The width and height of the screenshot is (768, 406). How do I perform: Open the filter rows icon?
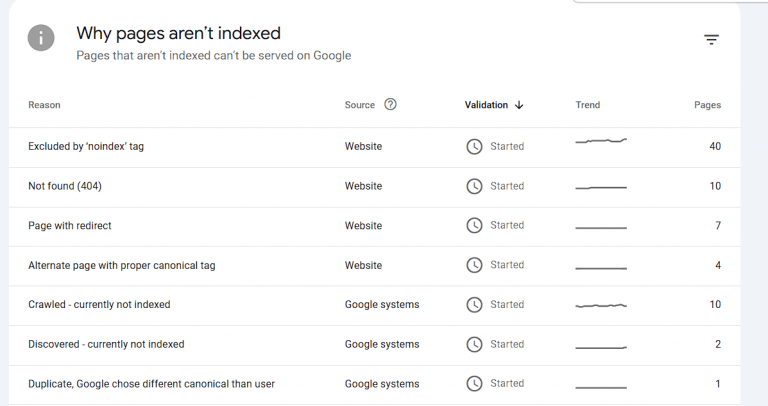[x=711, y=40]
